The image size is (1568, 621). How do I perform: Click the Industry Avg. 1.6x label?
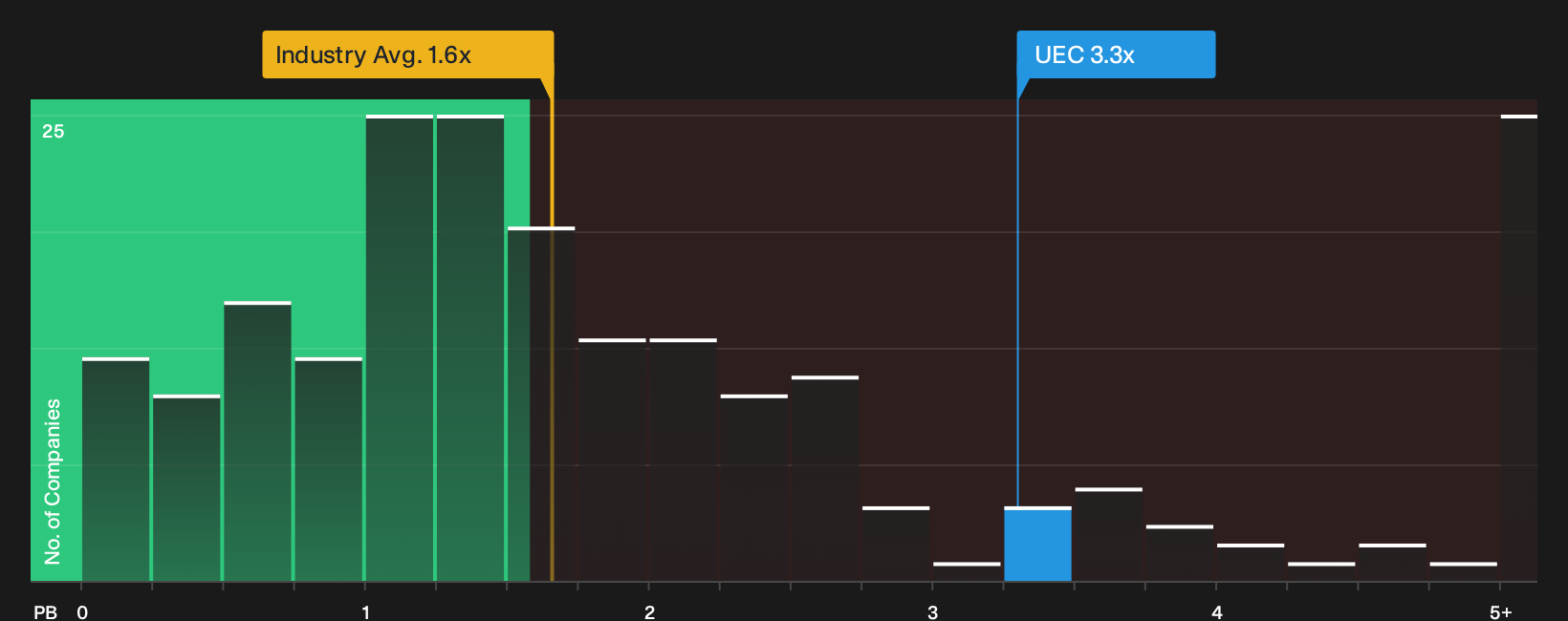(408, 54)
